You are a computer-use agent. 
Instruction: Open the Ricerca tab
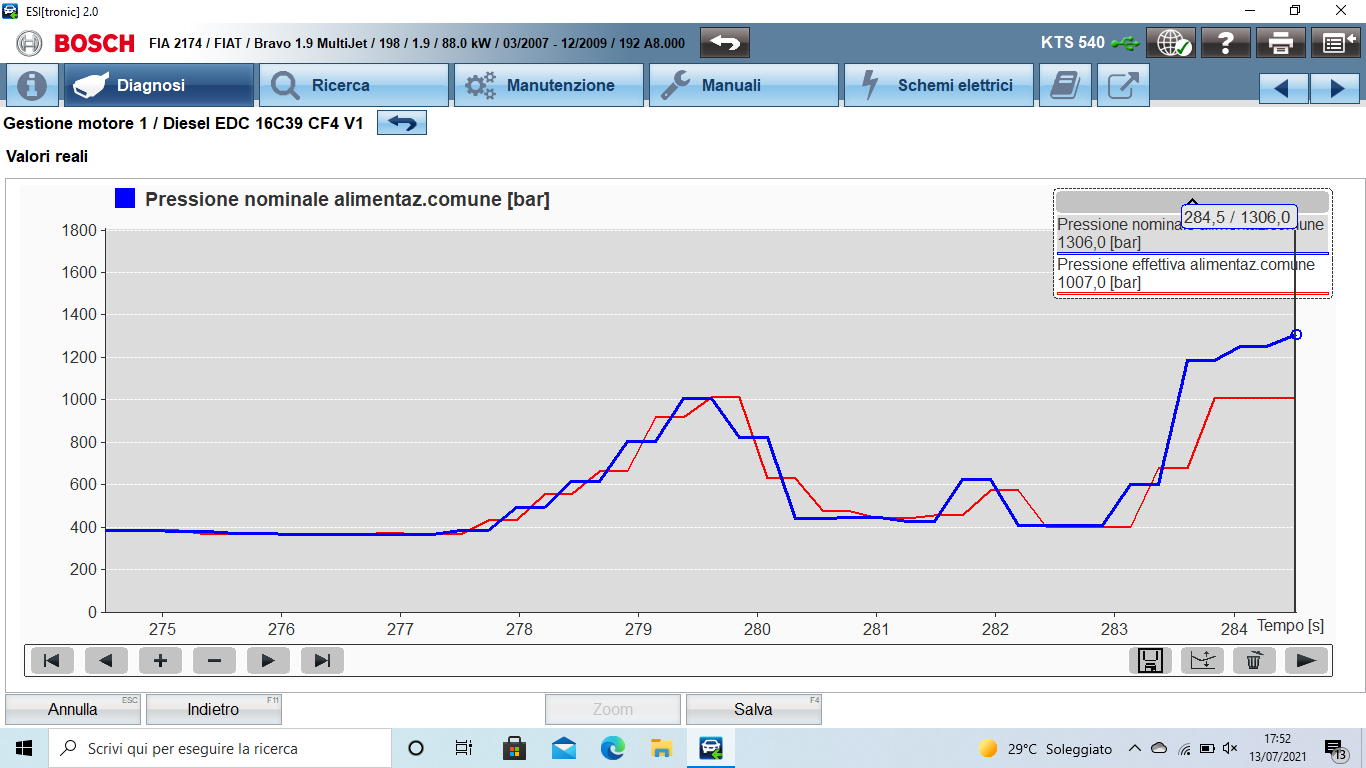pyautogui.click(x=353, y=86)
